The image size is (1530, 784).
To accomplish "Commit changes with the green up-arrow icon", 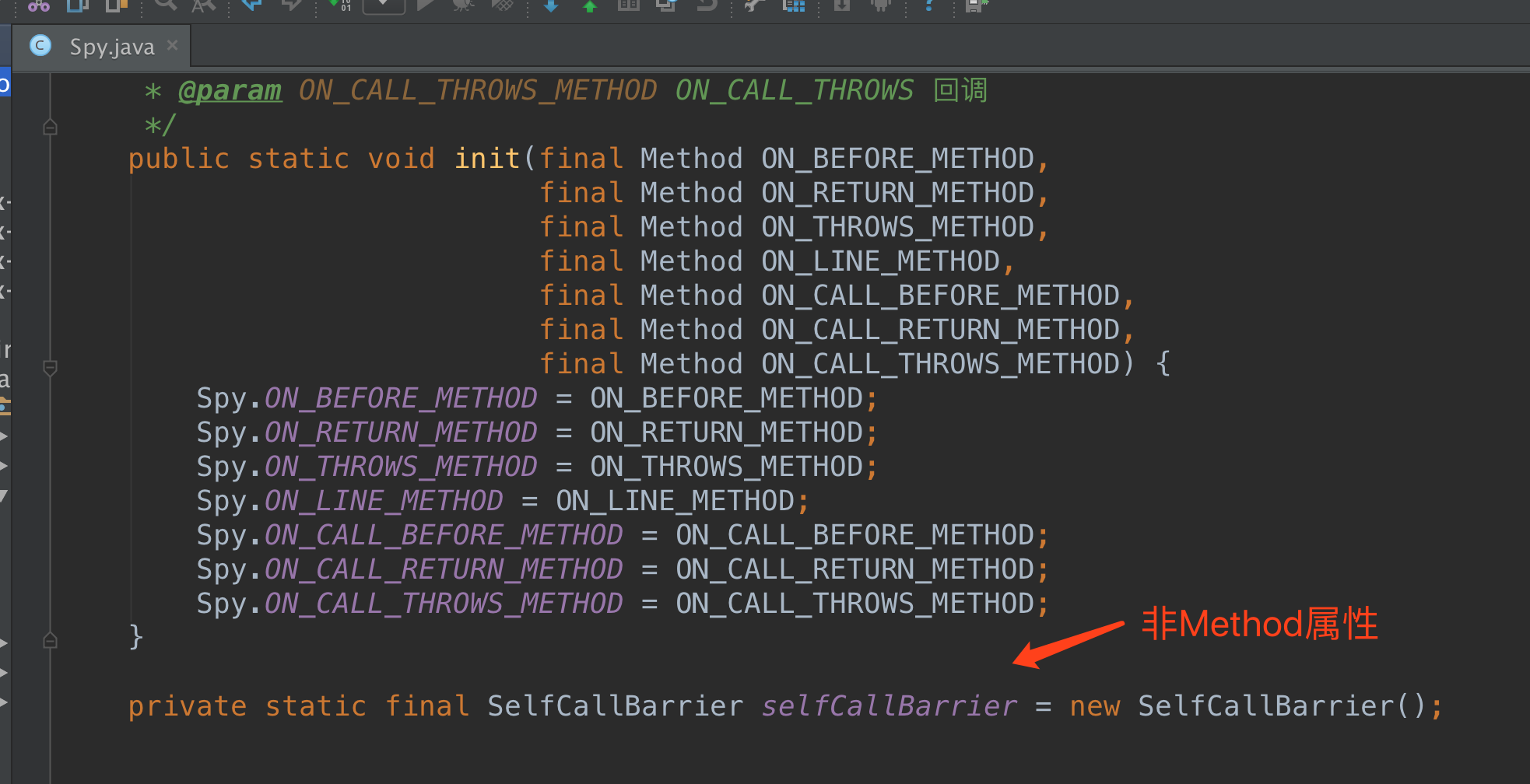I will pos(589,6).
